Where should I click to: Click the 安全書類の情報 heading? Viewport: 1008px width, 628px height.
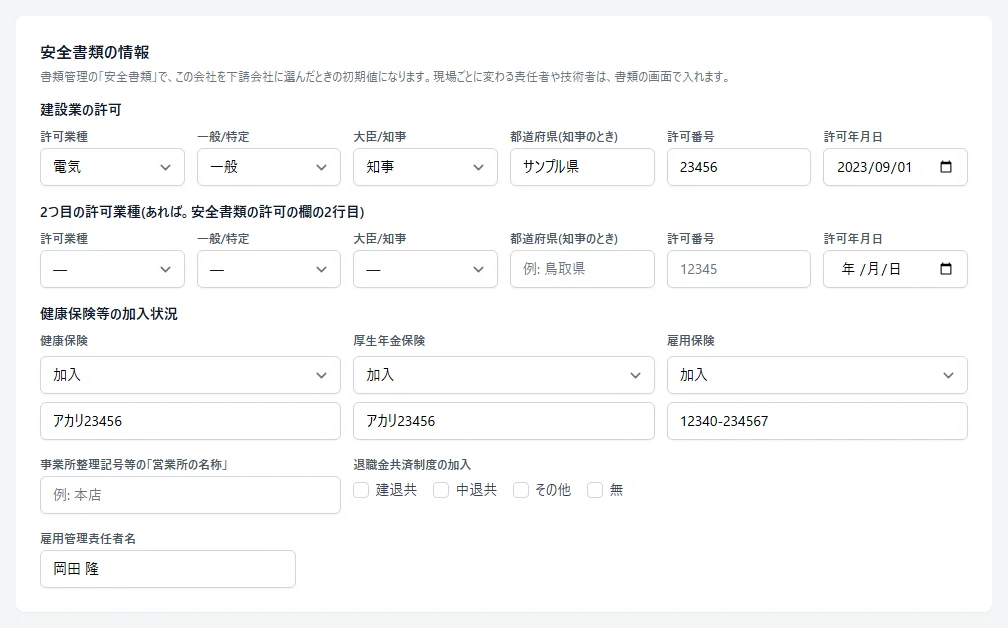(x=95, y=52)
